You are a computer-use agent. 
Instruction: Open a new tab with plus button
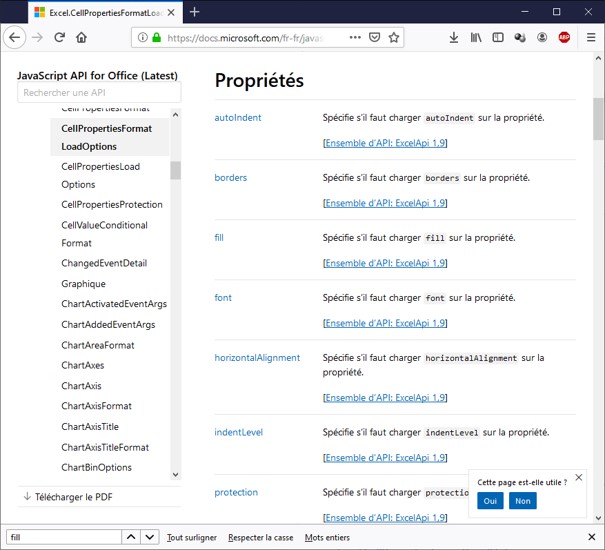click(x=194, y=12)
